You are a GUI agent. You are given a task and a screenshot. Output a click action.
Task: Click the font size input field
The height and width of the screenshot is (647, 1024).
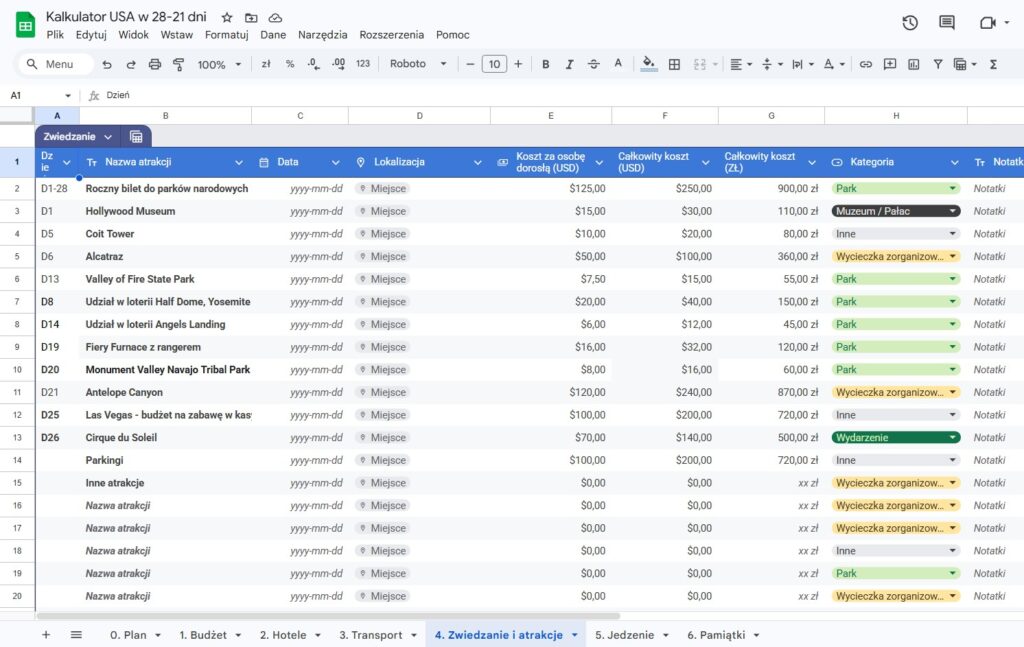pos(494,64)
